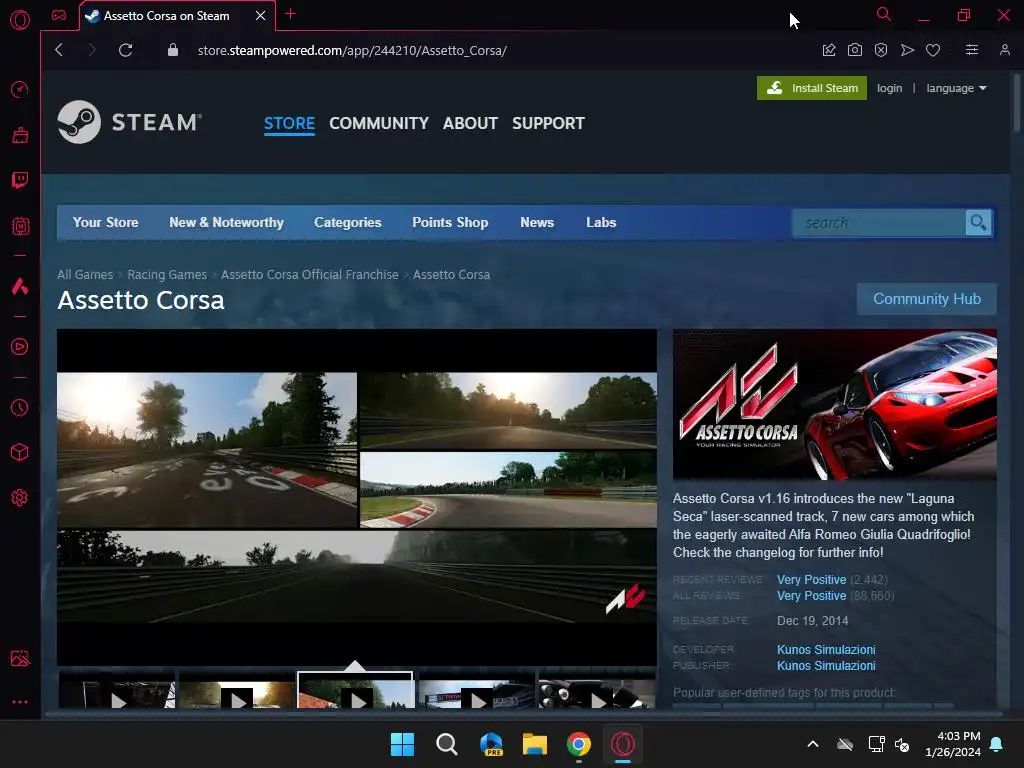This screenshot has width=1024, height=768.
Task: Select the highlighted third video thumbnail
Action: click(355, 691)
